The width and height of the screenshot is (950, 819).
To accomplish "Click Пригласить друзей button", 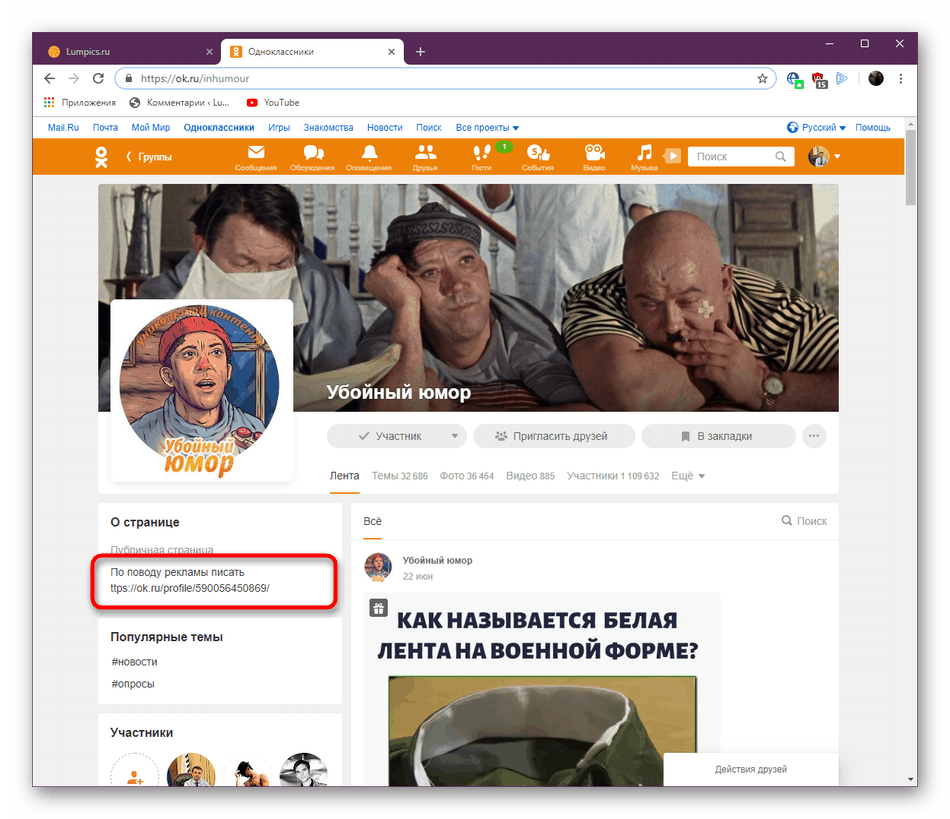I will click(553, 436).
